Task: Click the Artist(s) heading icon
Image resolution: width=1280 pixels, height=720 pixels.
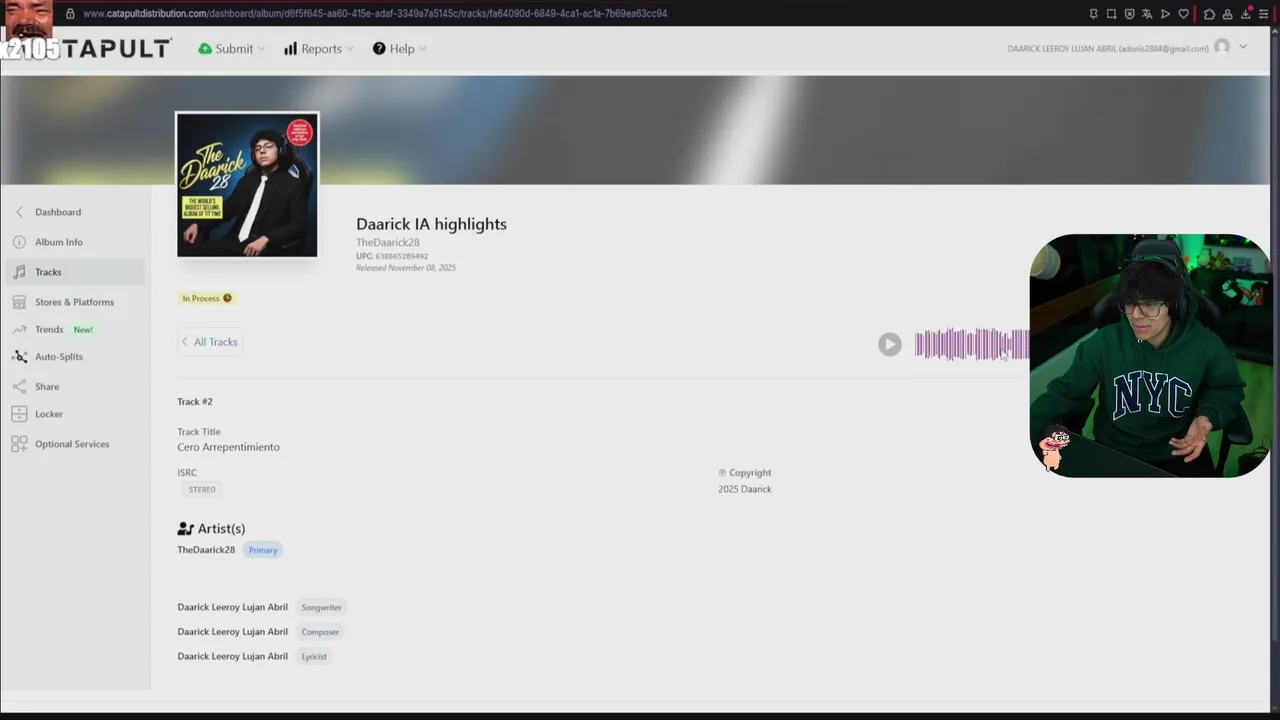Action: click(x=185, y=529)
